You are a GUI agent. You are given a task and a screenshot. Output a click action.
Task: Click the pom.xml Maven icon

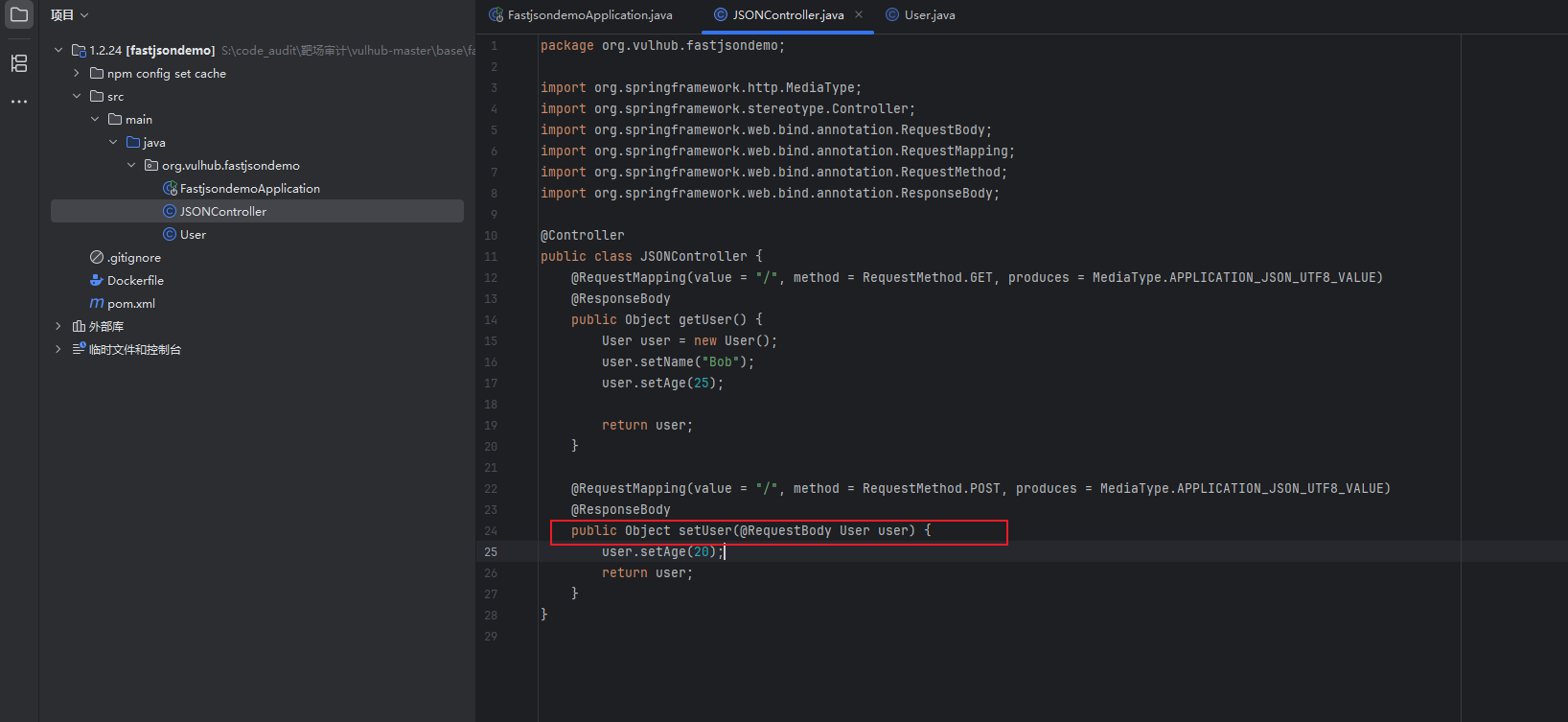[97, 303]
